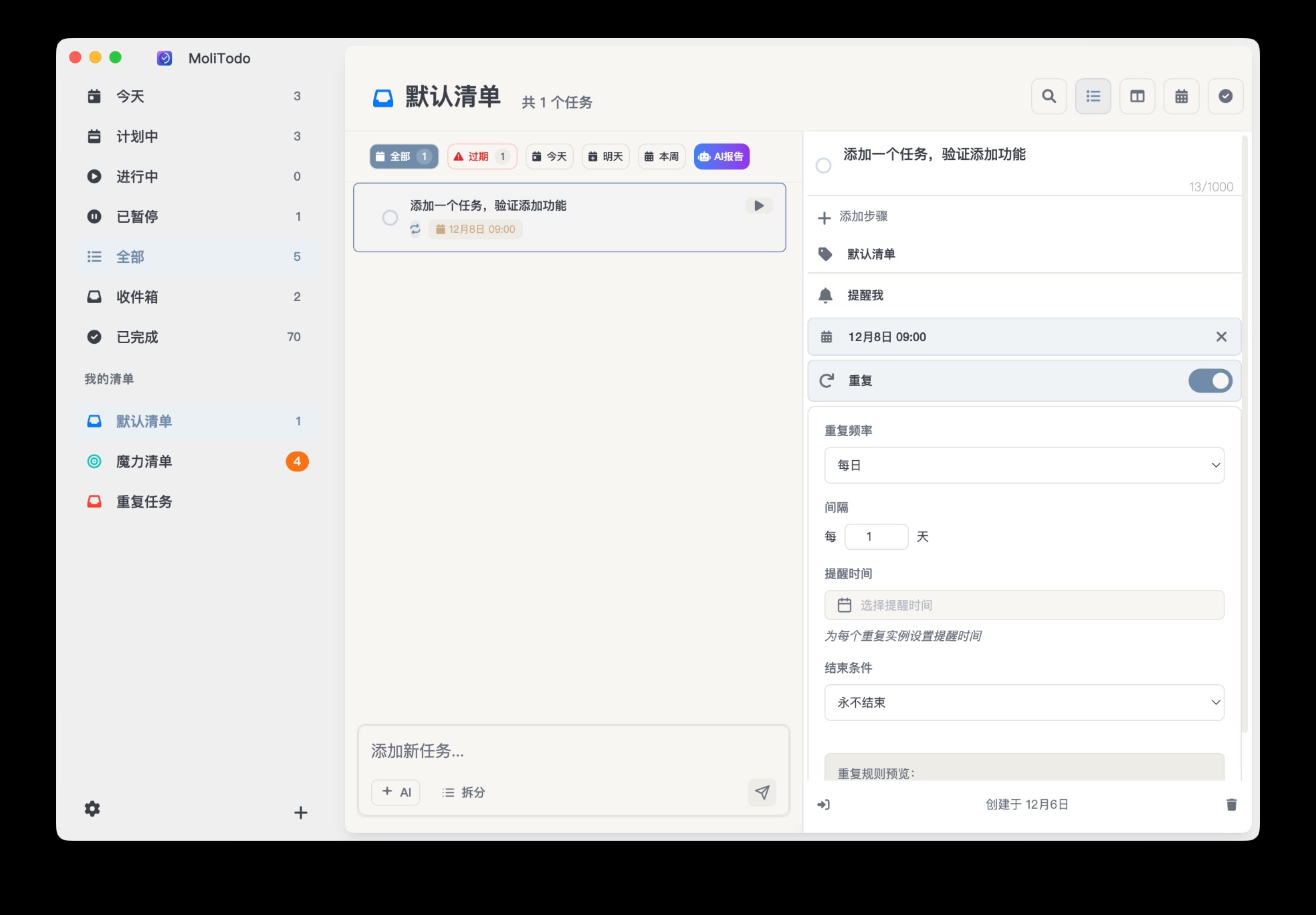Image resolution: width=1316 pixels, height=915 pixels.
Task: Show completed tasks checkmark icon
Action: coord(1225,96)
